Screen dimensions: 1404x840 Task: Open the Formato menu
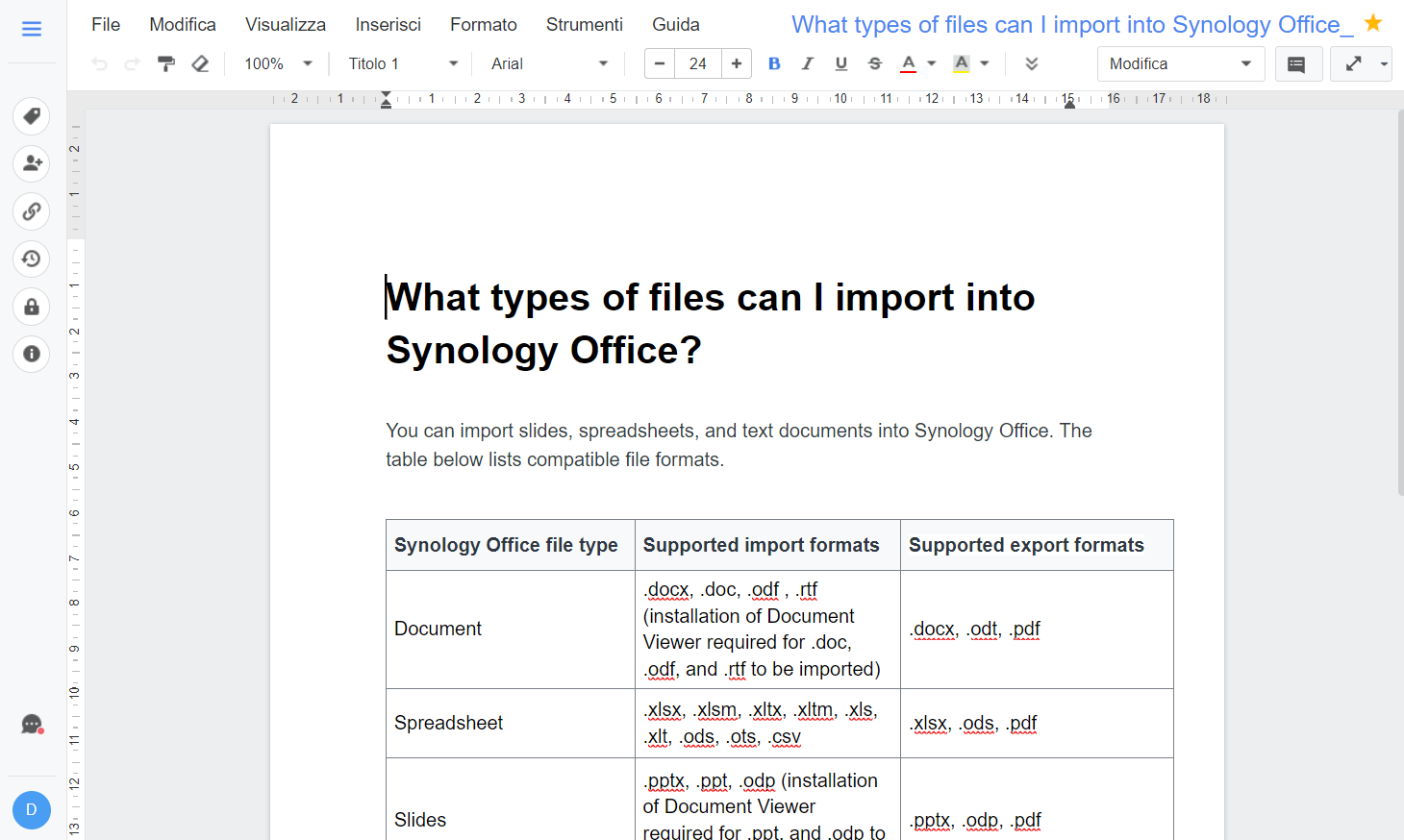click(484, 25)
